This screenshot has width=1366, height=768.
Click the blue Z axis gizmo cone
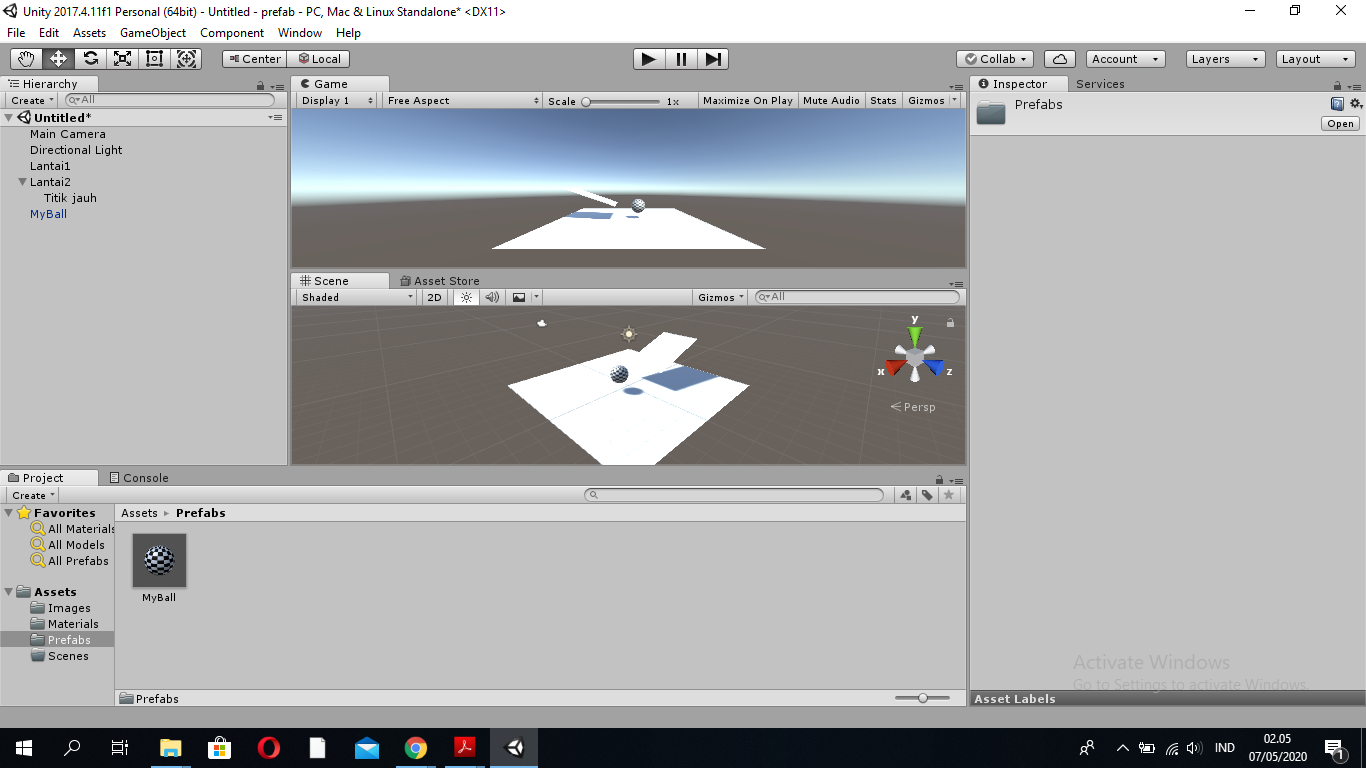point(936,368)
